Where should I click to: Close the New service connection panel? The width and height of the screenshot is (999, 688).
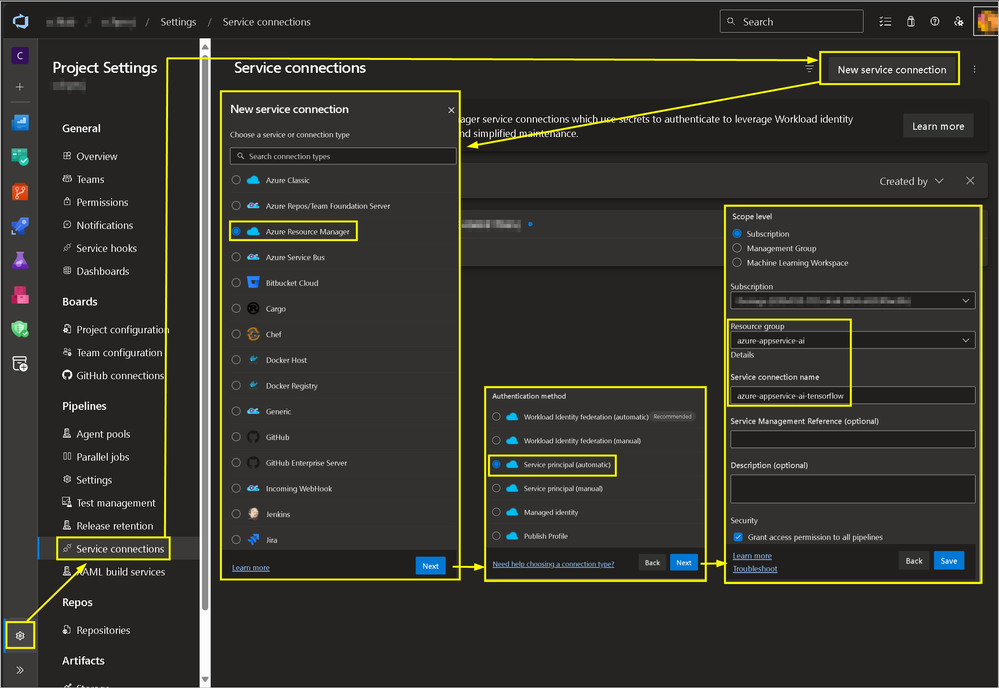451,110
